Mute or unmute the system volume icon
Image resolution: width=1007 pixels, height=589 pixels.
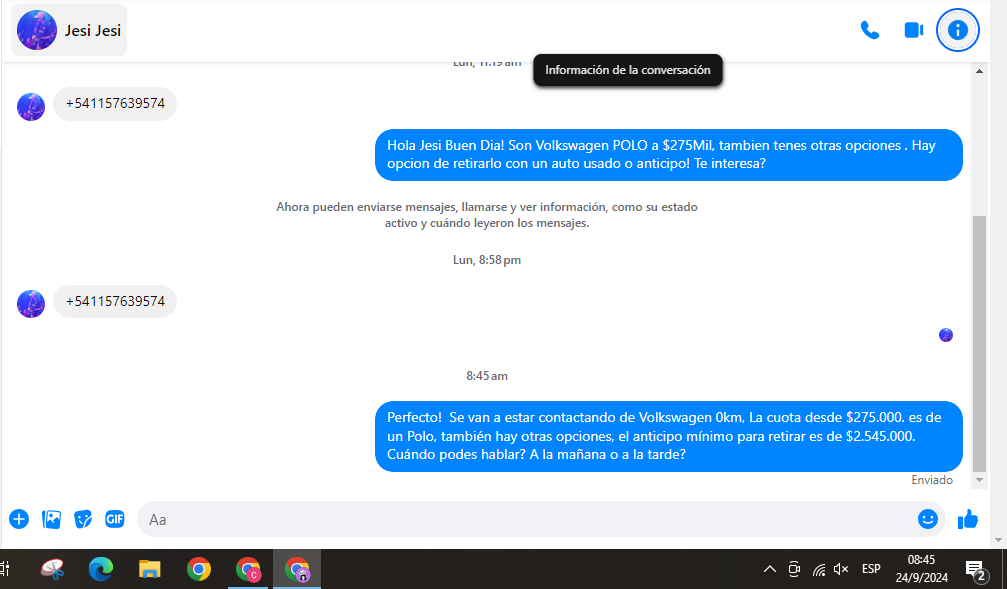click(841, 569)
